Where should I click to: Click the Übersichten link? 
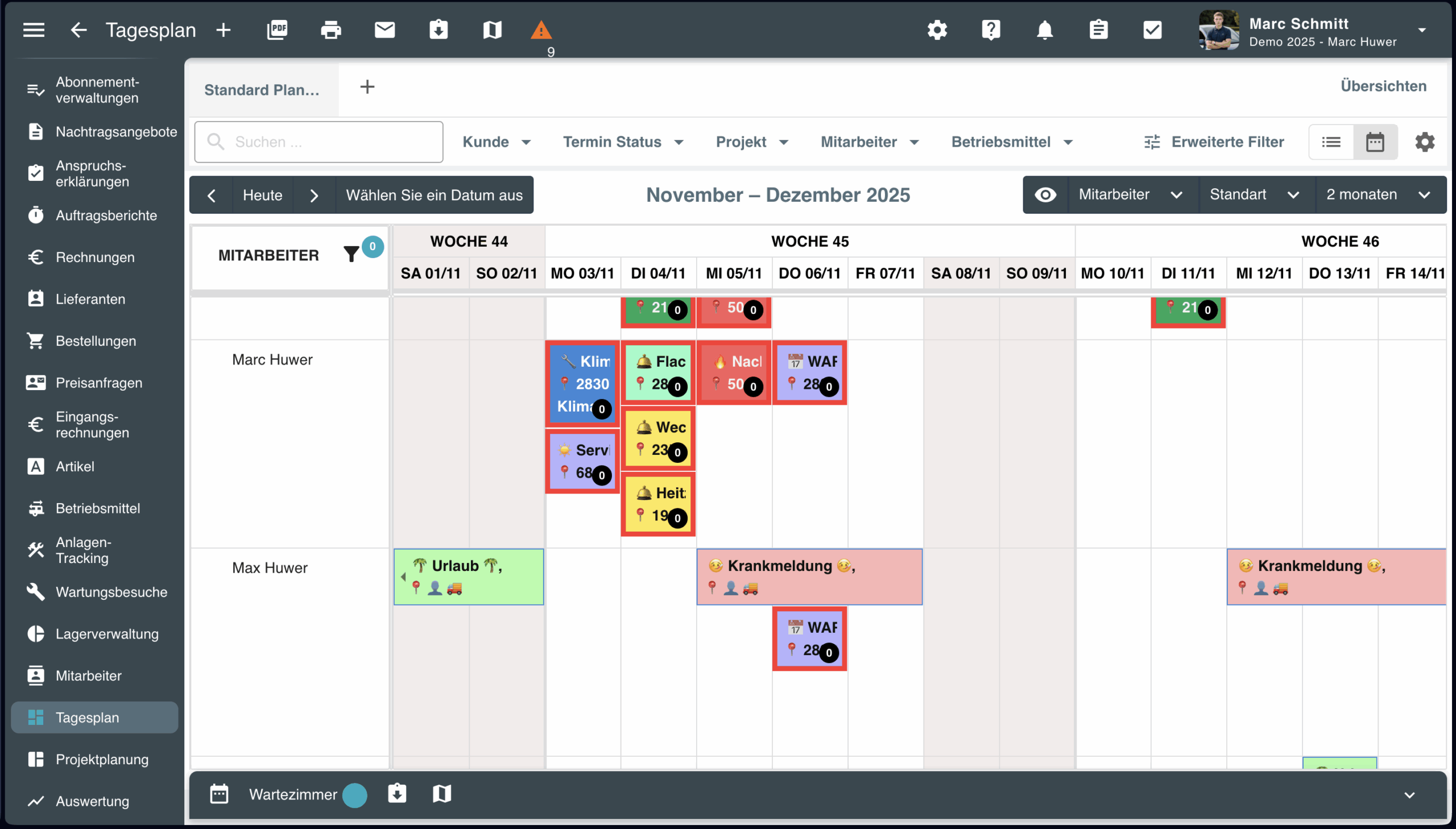click(1383, 86)
